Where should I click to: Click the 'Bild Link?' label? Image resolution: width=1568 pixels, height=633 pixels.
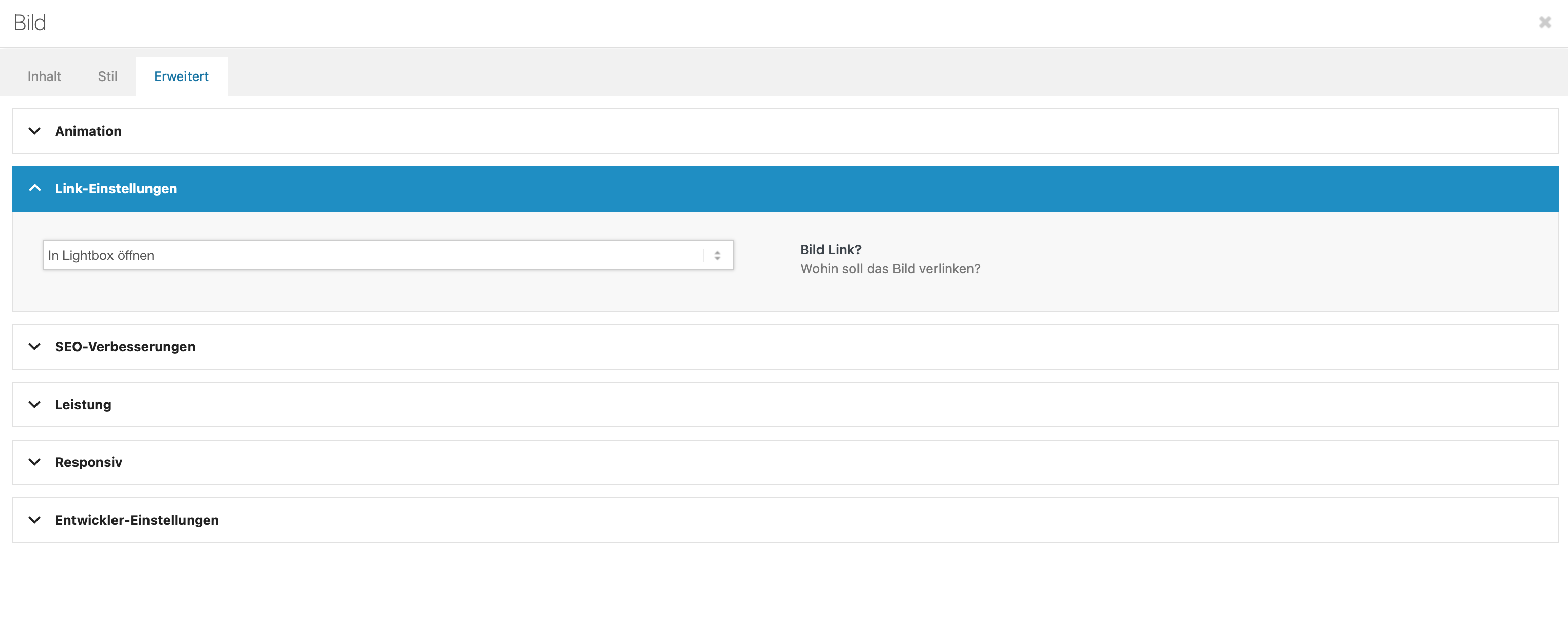tap(830, 249)
